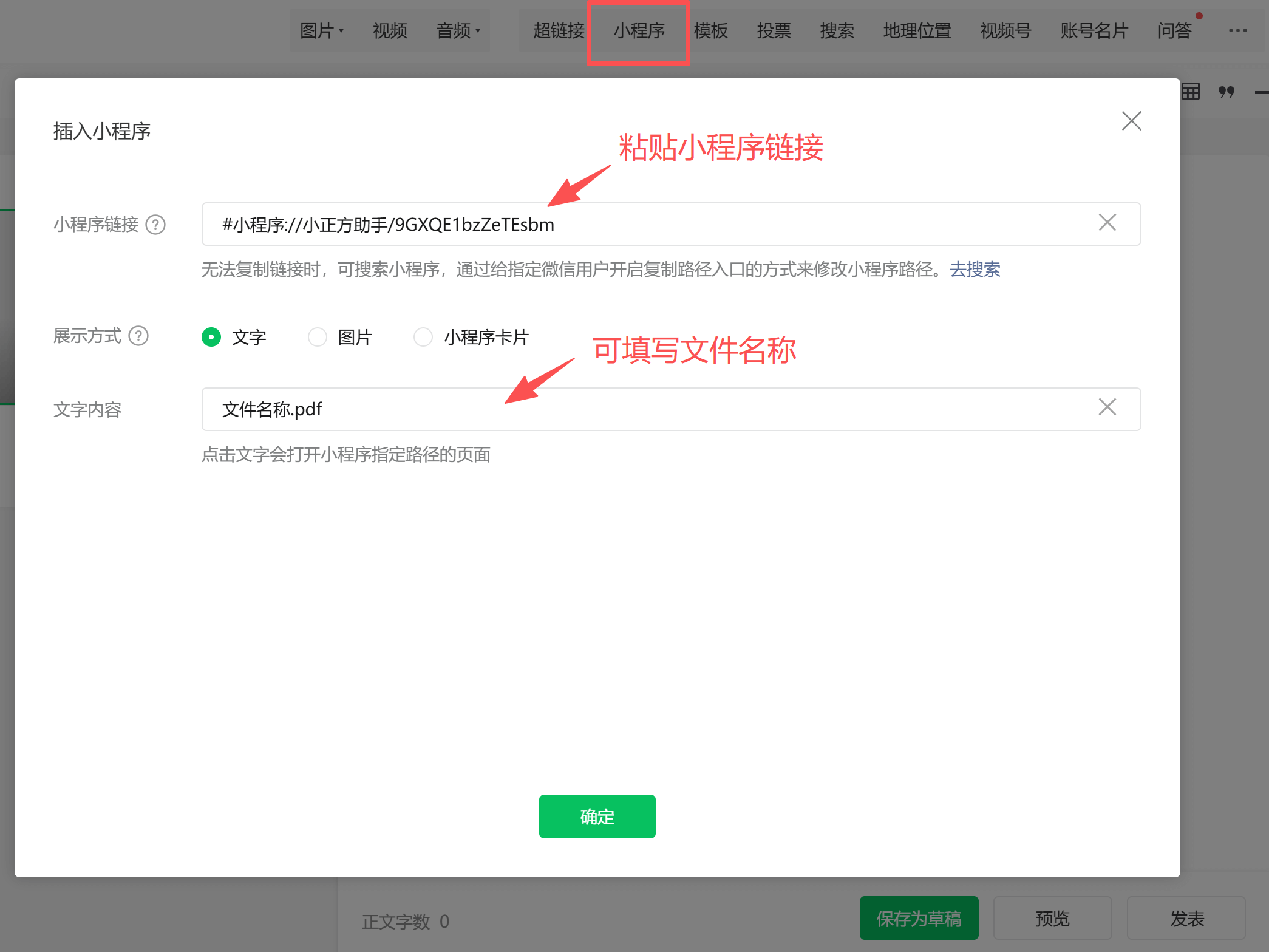
Task: Expand the 音频 dropdown in toolbar
Action: click(x=458, y=30)
